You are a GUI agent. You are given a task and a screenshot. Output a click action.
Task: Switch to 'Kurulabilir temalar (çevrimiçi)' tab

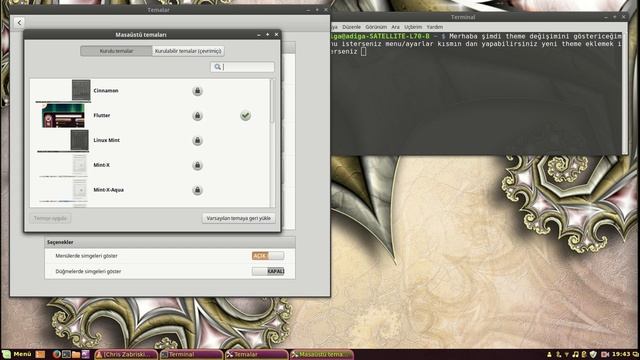(x=188, y=51)
